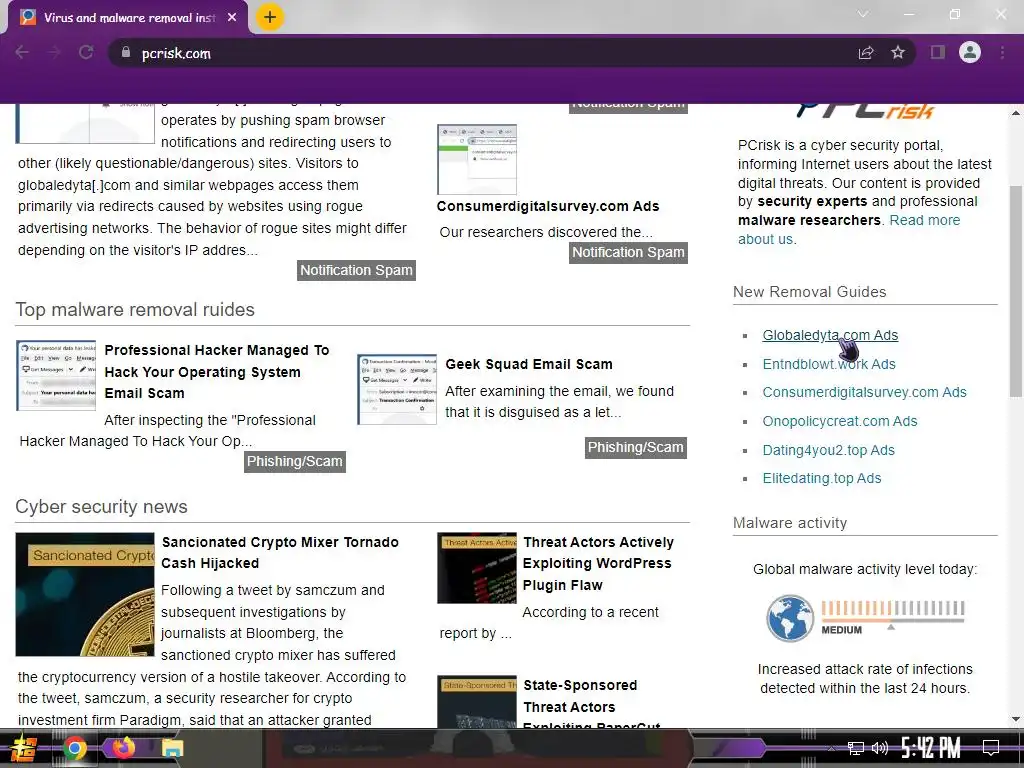Open Sancionated Crypto Mixer Tornado Cash headline

280,552
